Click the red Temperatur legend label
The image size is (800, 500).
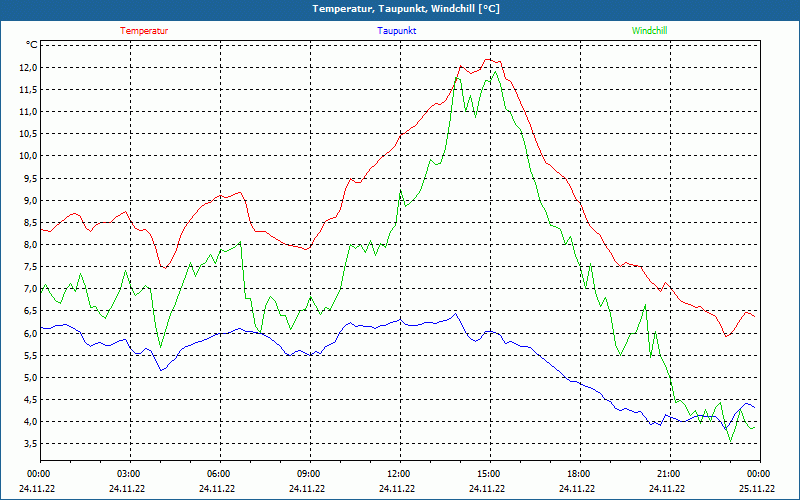144,31
